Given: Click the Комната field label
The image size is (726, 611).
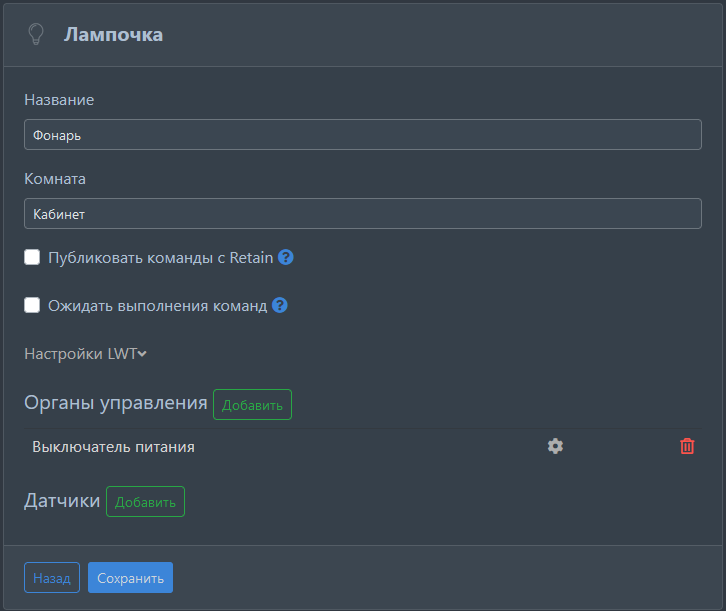Looking at the screenshot, I should click(55, 179).
